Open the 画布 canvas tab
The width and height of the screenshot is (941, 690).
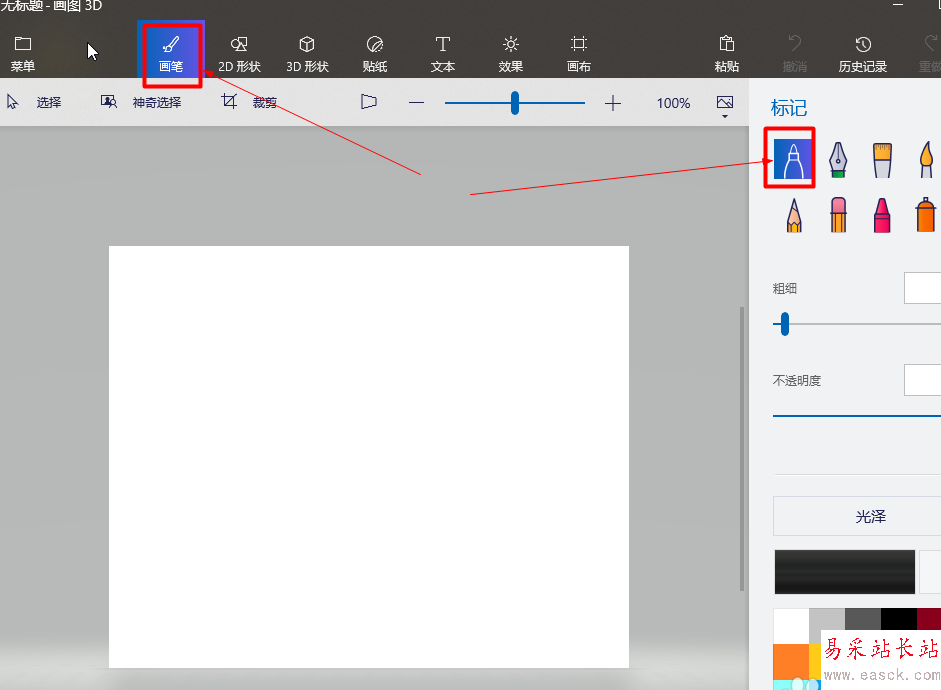pyautogui.click(x=579, y=53)
